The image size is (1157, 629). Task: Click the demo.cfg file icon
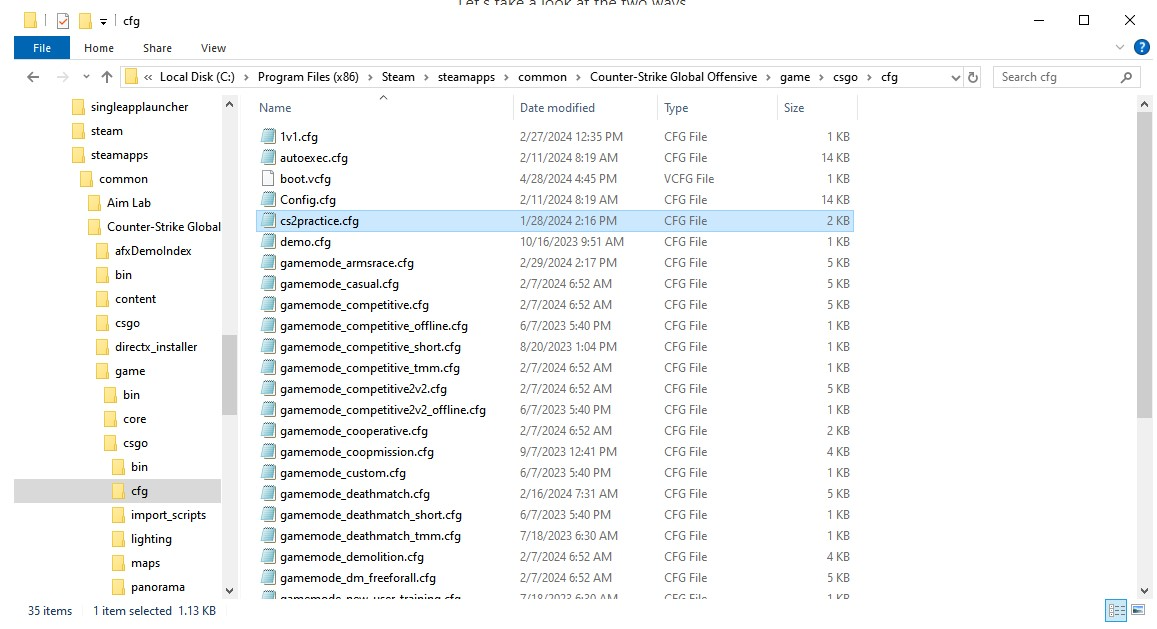pyautogui.click(x=268, y=241)
